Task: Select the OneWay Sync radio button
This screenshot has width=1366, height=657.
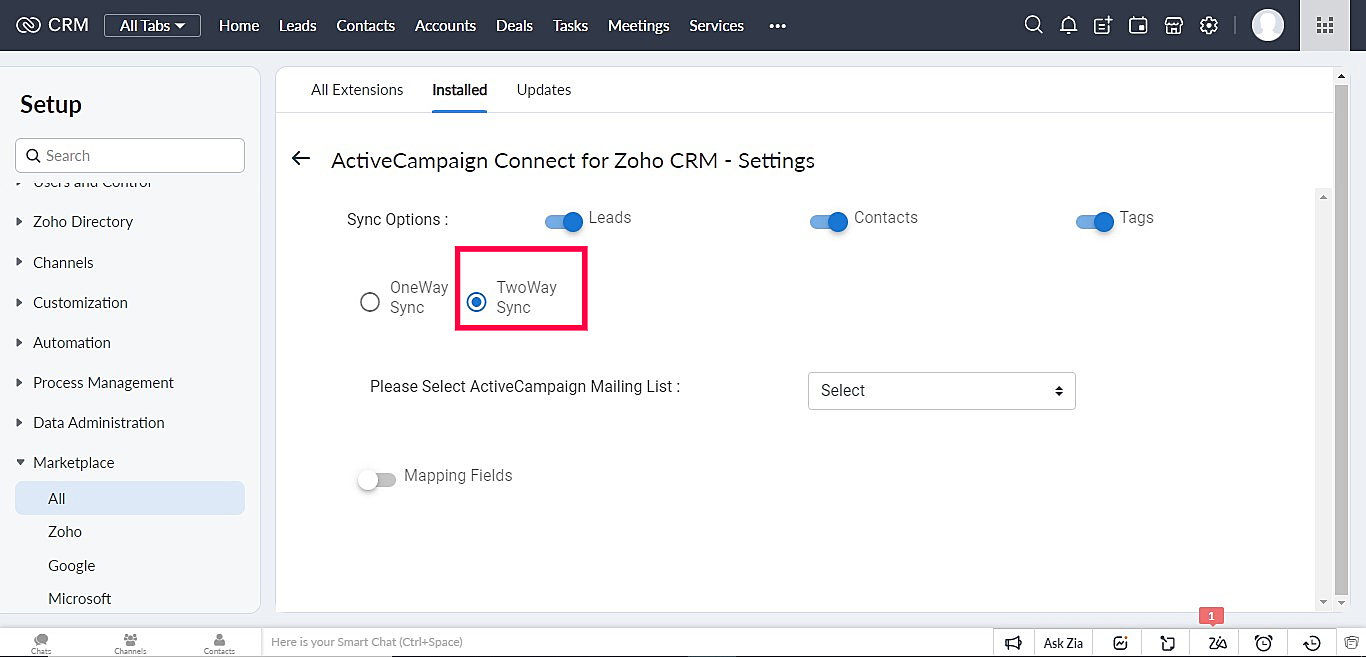Action: pos(370,302)
